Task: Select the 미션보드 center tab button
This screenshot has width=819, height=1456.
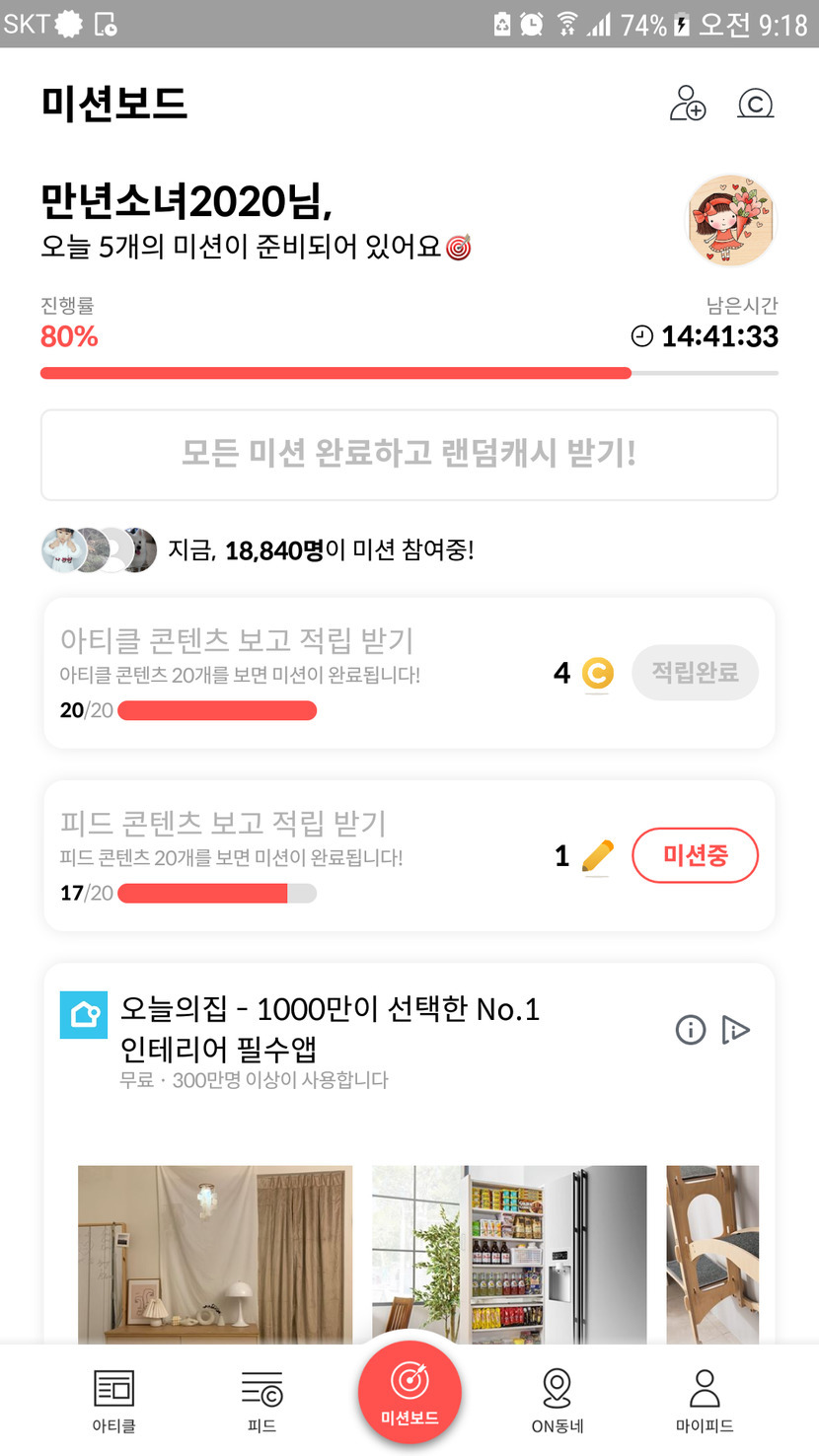Action: (x=409, y=1392)
